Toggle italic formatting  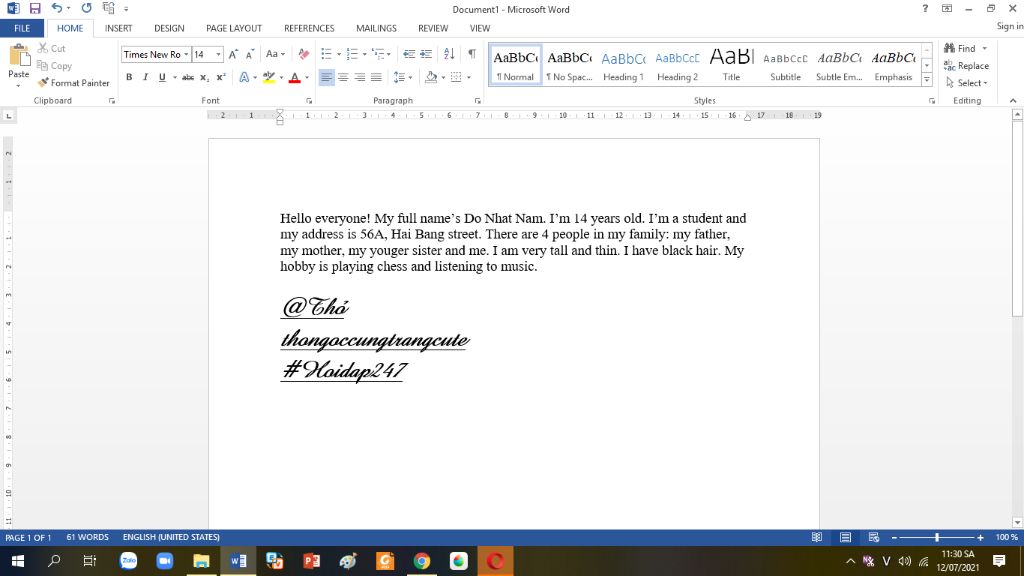(x=145, y=77)
